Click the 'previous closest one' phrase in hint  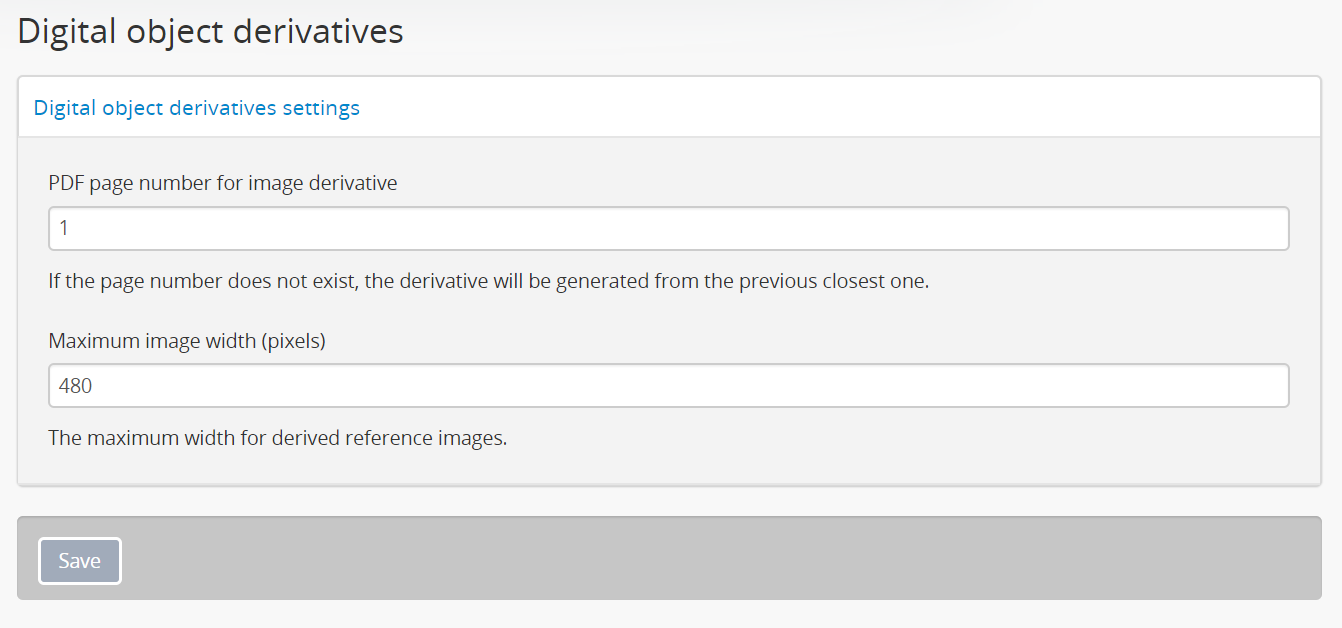point(833,281)
